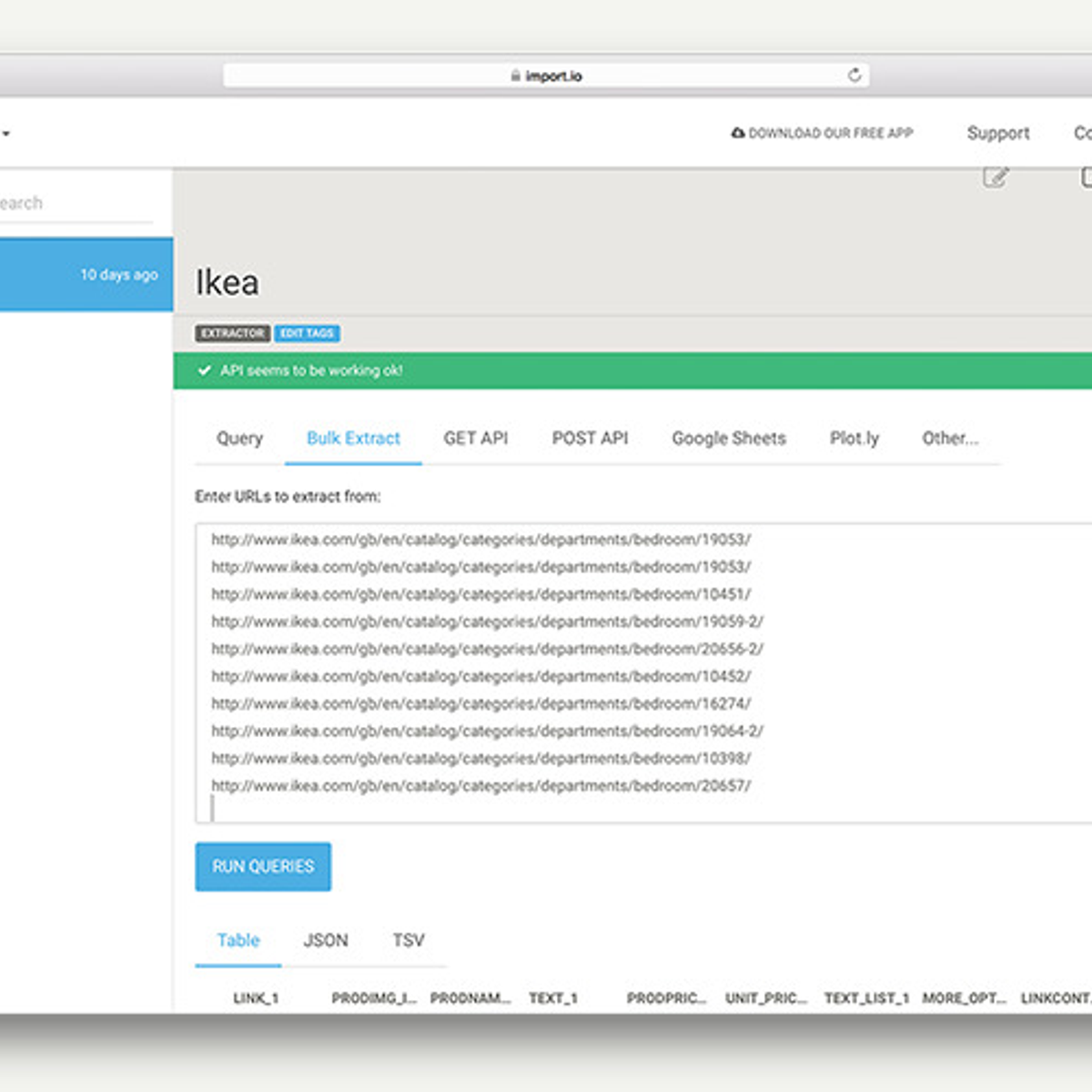Click the URL line ending in bedroom/20656-2/
Viewport: 1092px width, 1092px height.
pos(488,649)
